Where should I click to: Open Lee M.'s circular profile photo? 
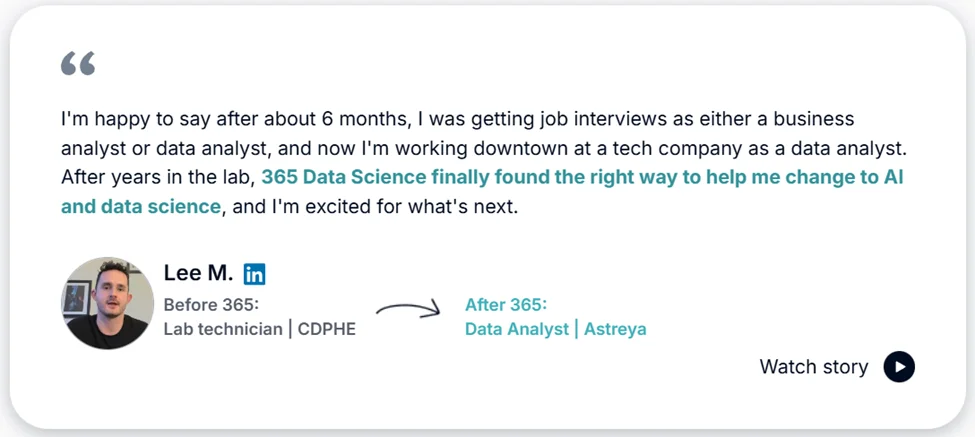107,303
